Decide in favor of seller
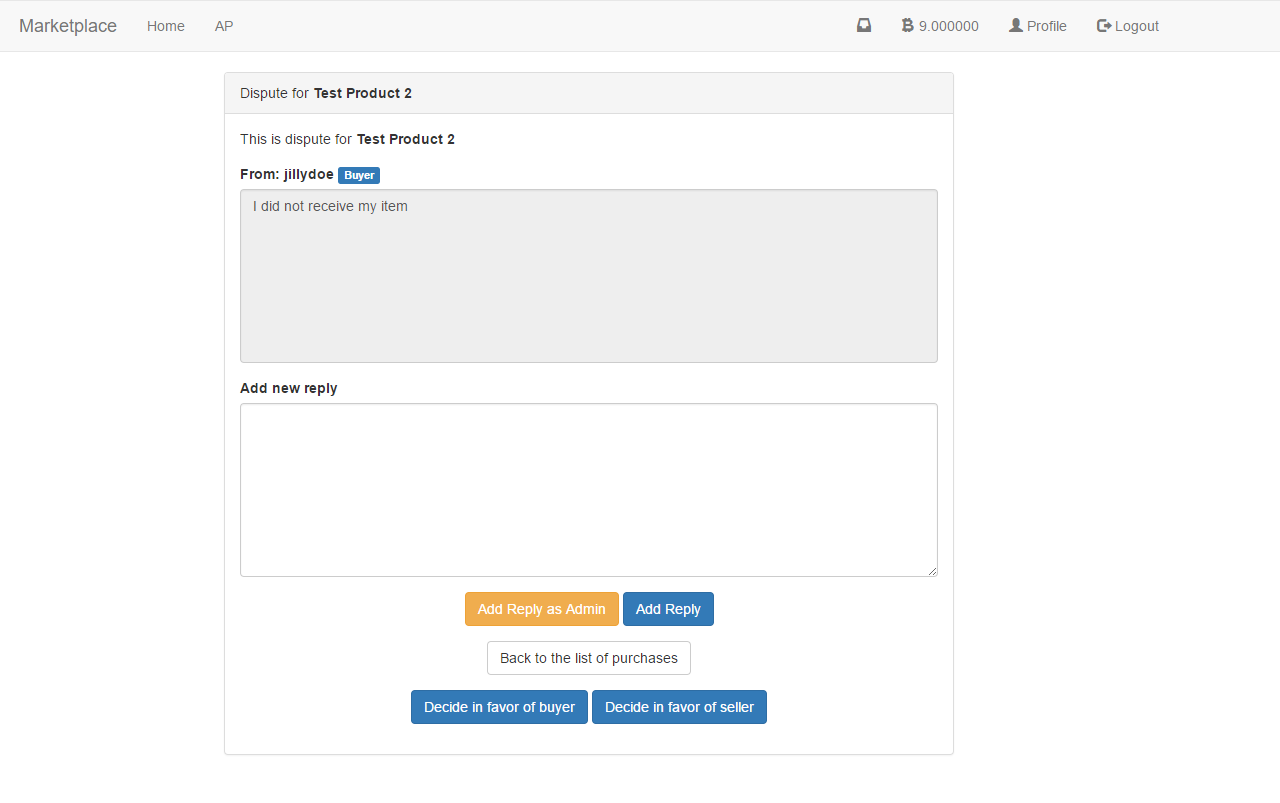This screenshot has width=1280, height=803. point(679,707)
